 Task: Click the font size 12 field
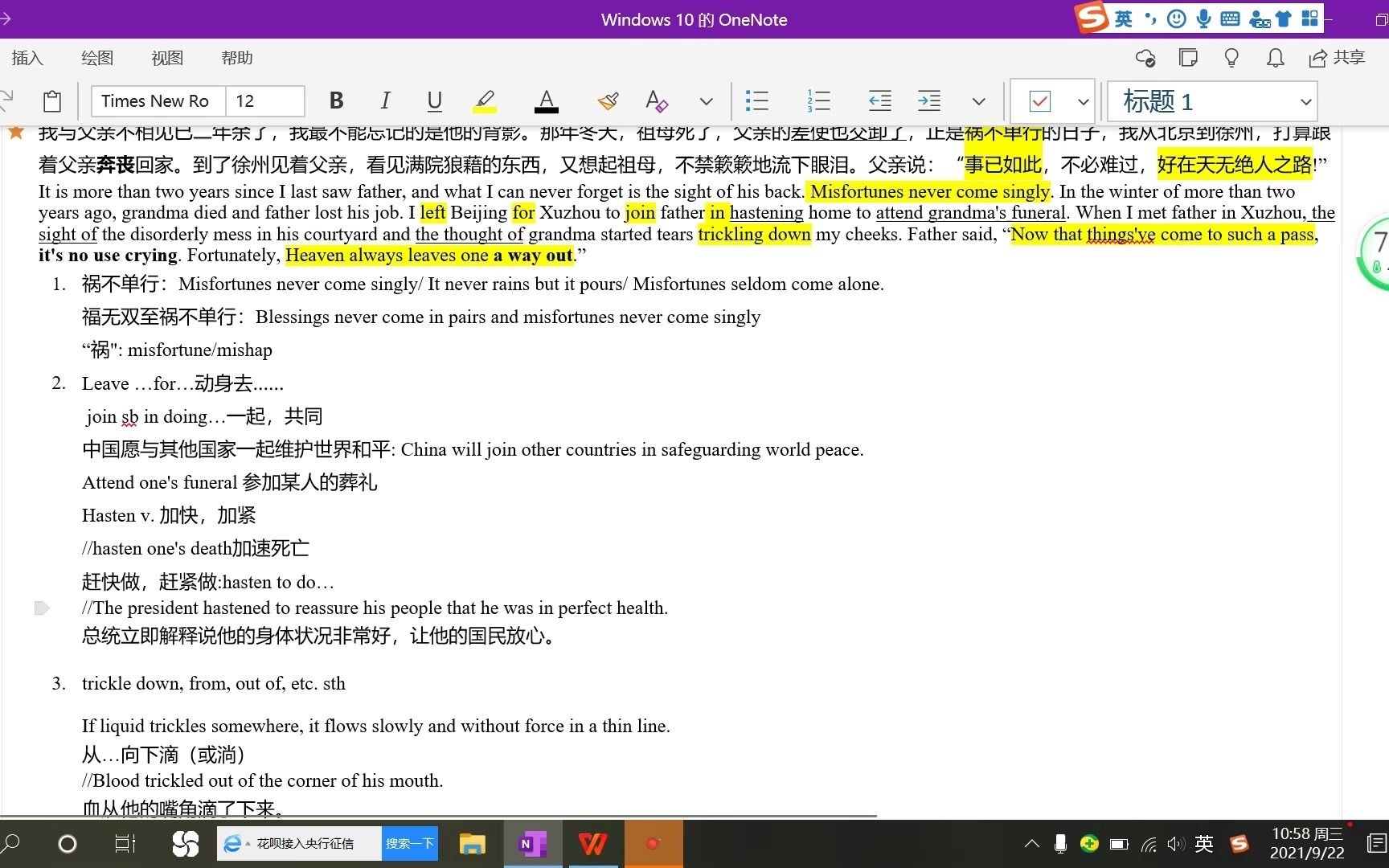pos(264,101)
